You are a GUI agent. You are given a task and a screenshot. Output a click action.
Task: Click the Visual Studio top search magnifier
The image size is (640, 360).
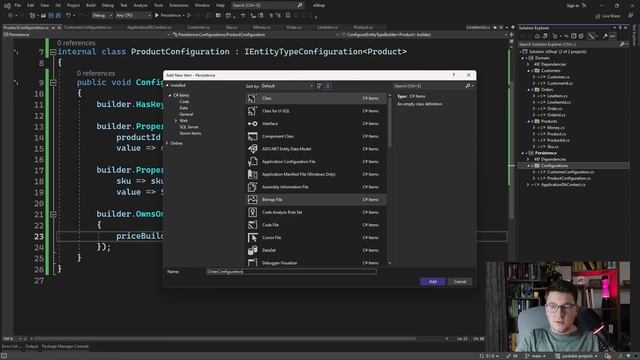click(x=300, y=5)
